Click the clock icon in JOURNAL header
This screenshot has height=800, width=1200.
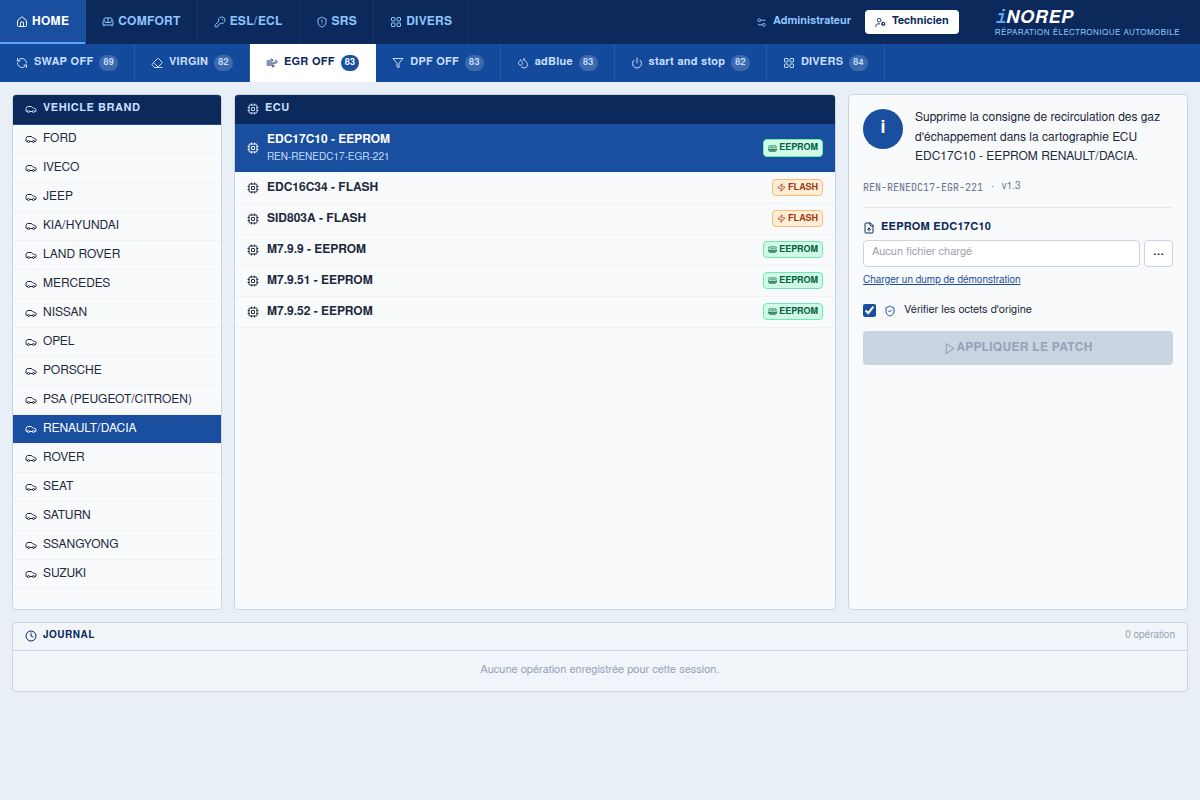point(31,636)
